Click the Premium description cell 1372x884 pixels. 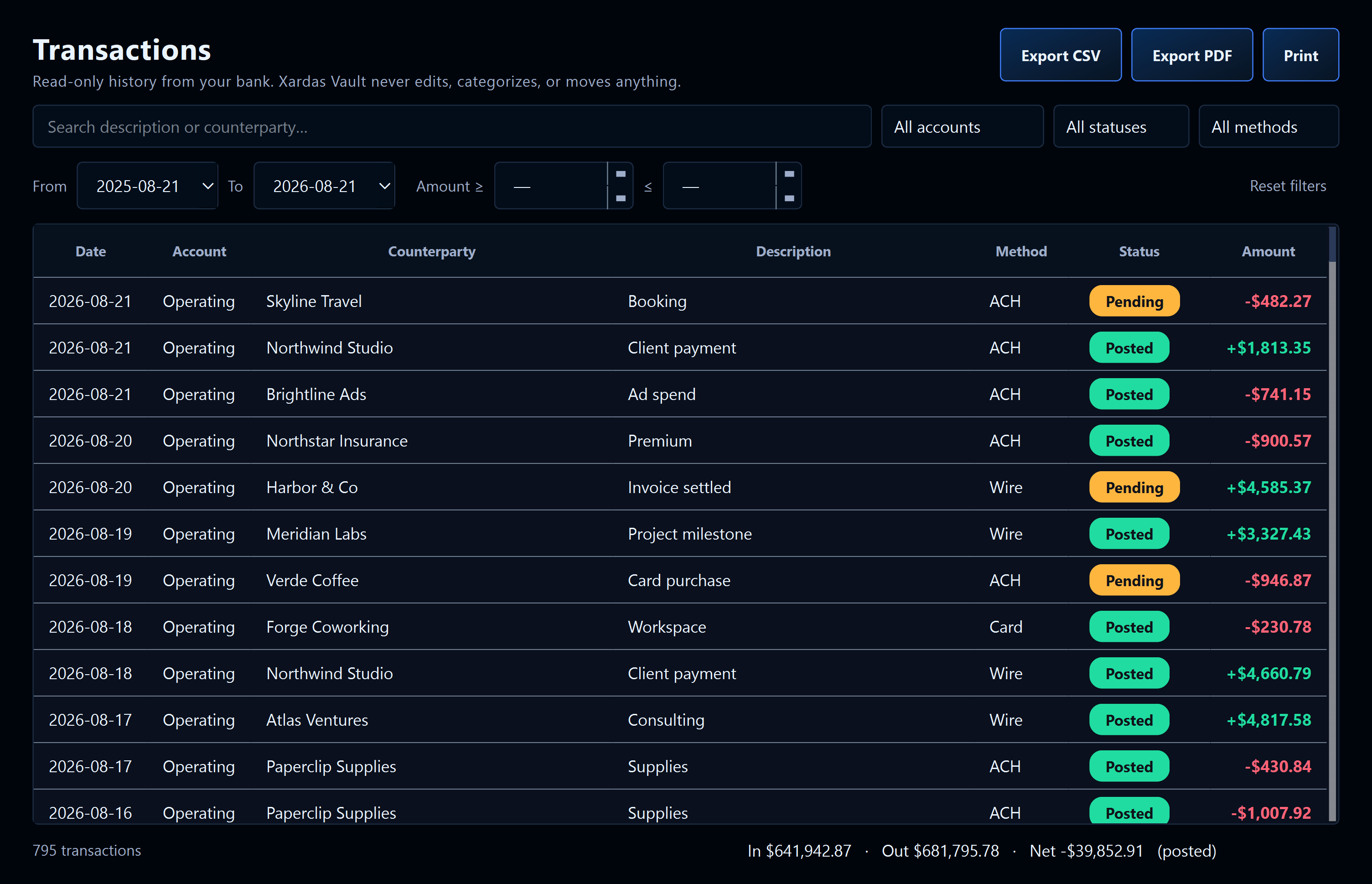point(793,441)
